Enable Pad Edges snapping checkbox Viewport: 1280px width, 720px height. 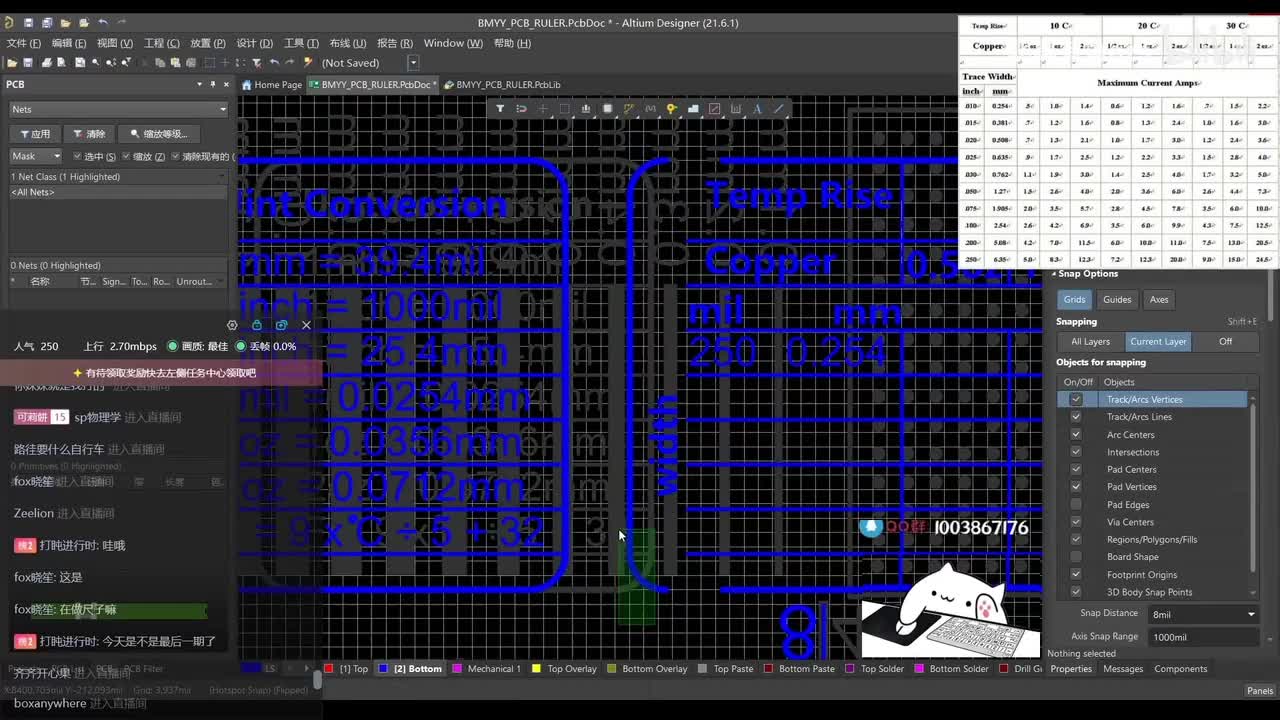click(x=1076, y=504)
